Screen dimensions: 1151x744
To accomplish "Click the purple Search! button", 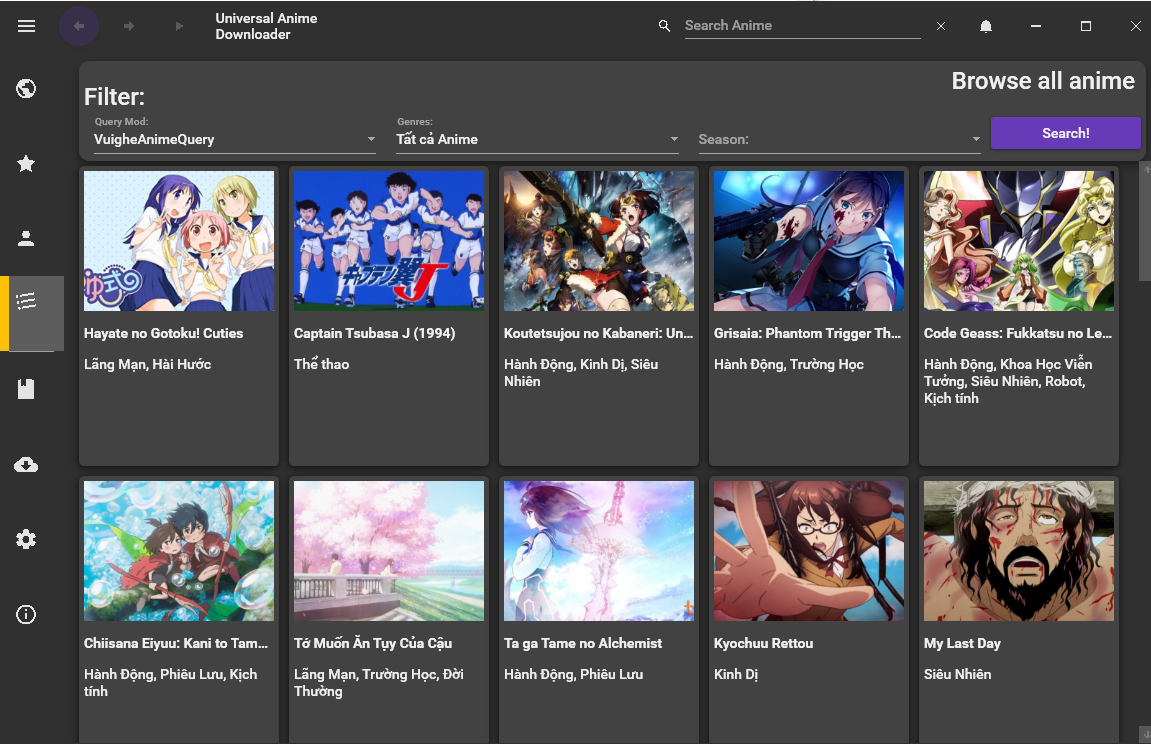I will 1066,133.
